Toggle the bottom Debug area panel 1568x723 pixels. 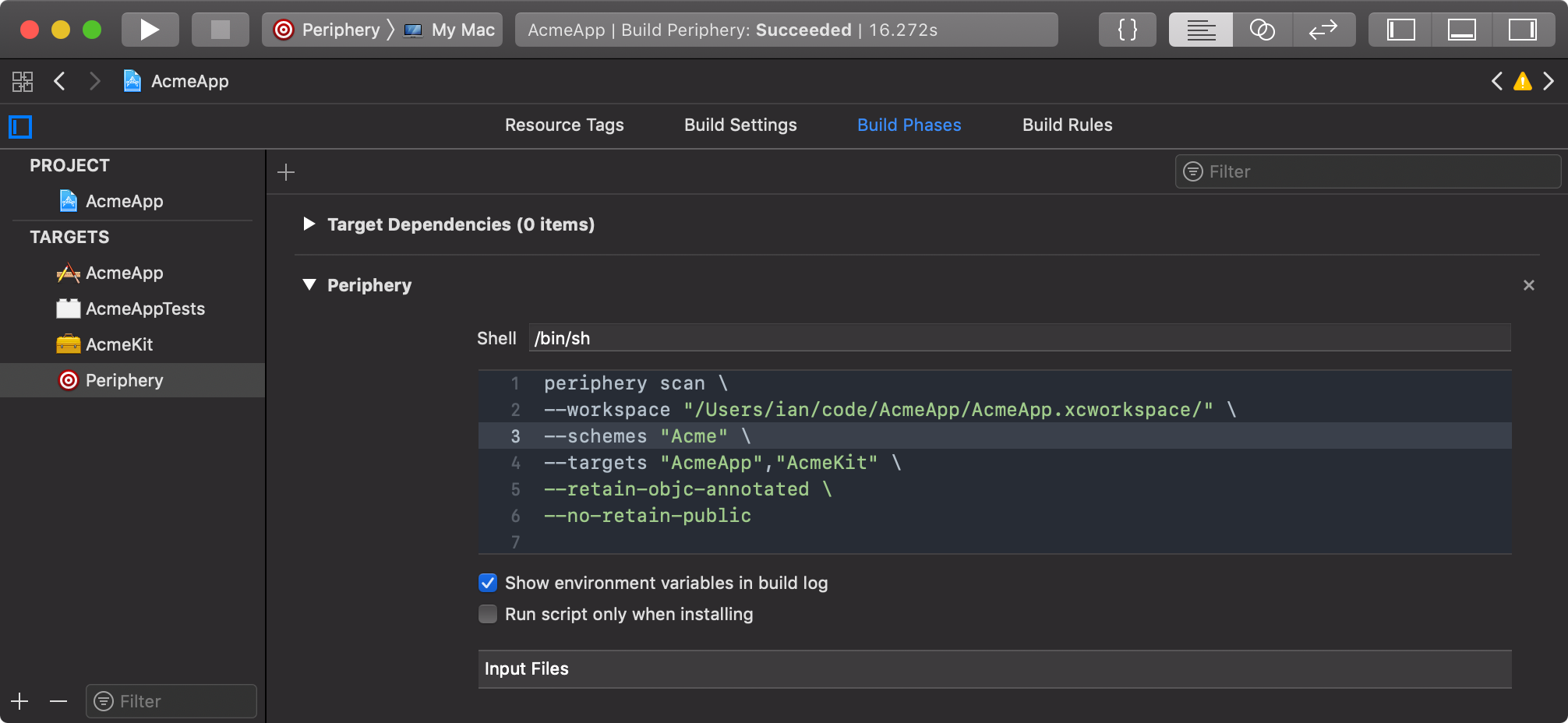(1461, 30)
